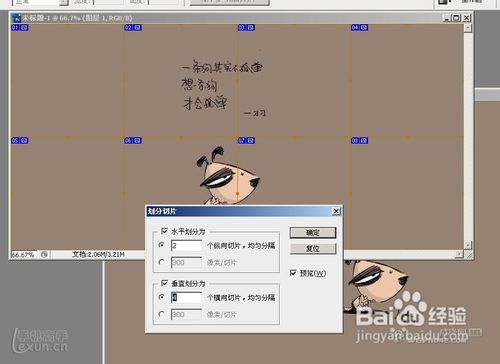The width and height of the screenshot is (500, 364).
Task: Select the 个纵向切片,均匀分隔 radio button
Action: [x=162, y=245]
